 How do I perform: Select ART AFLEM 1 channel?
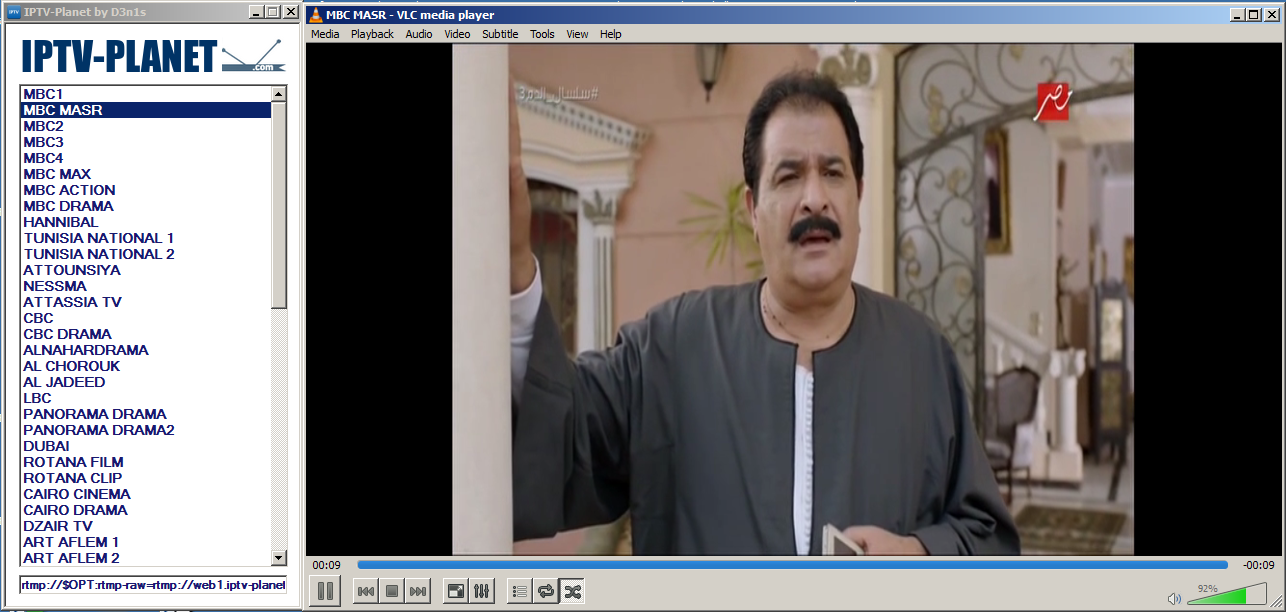145,542
